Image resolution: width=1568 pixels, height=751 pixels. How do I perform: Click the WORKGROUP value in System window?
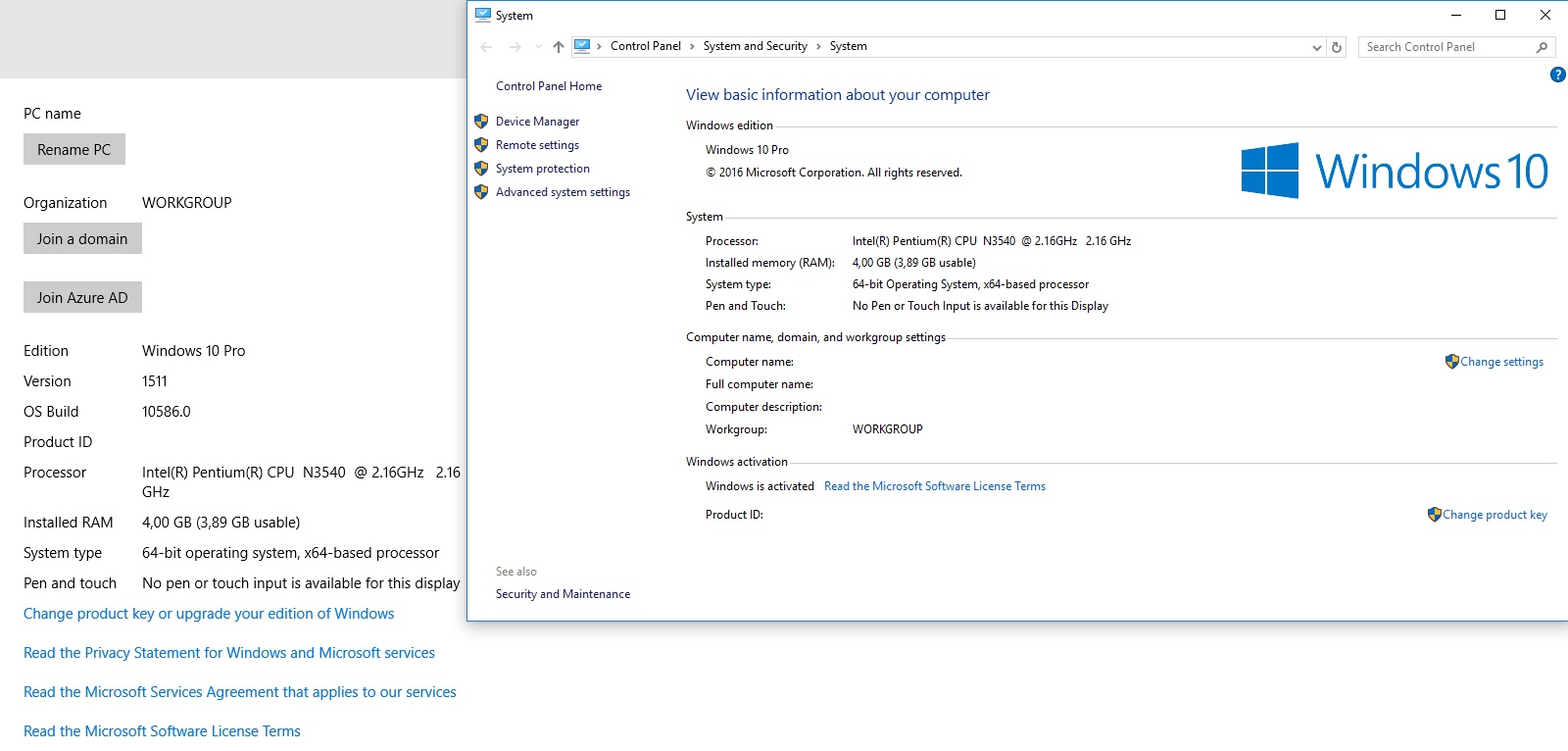pyautogui.click(x=888, y=429)
